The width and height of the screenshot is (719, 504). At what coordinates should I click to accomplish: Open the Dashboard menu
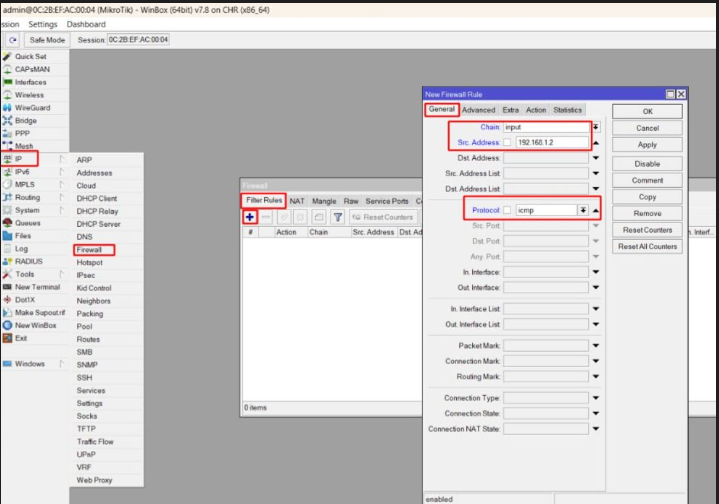[x=86, y=24]
